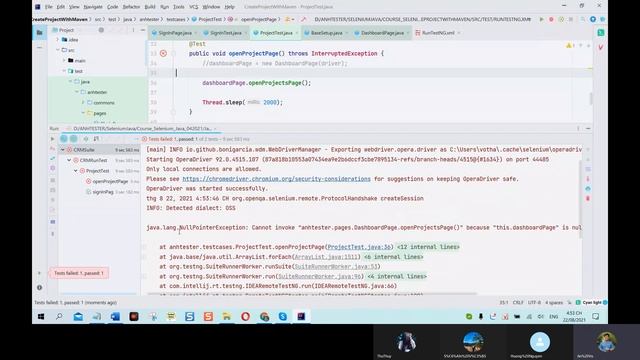Click the select opened file target icon
Image resolution: width=640 pixels, height=360 pixels.
101,30
